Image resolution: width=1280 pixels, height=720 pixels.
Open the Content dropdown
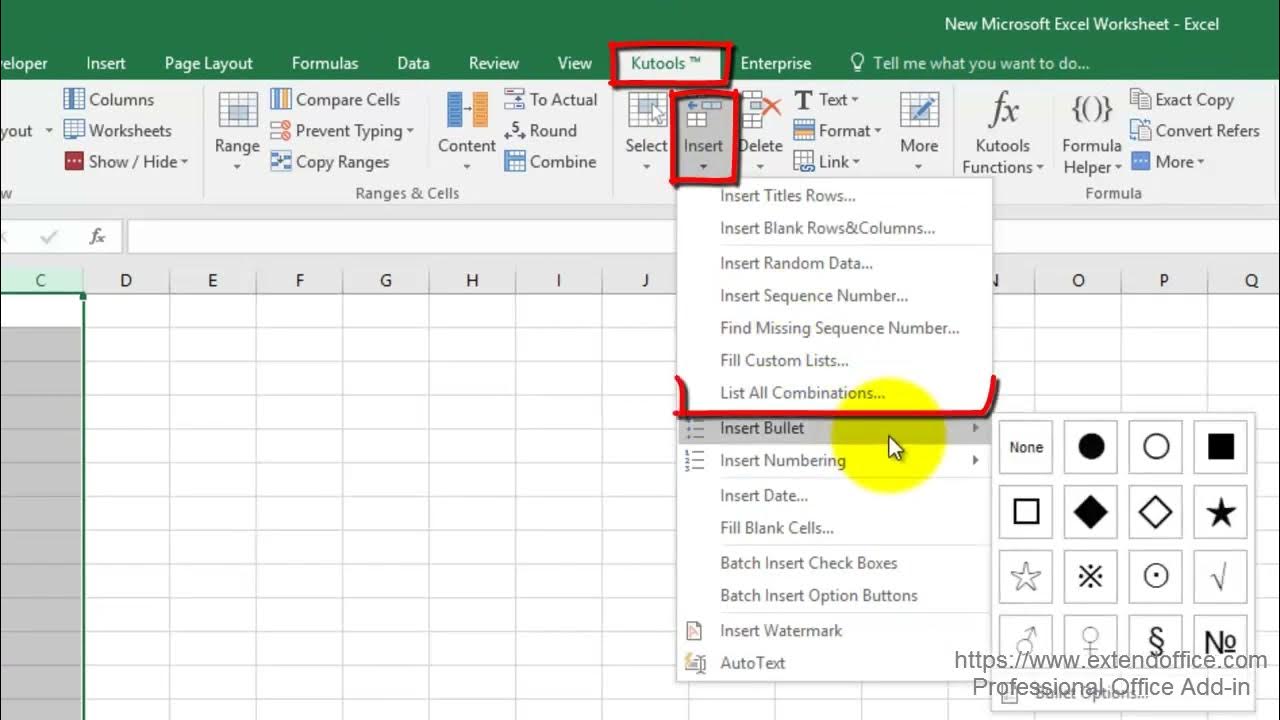pos(467,130)
